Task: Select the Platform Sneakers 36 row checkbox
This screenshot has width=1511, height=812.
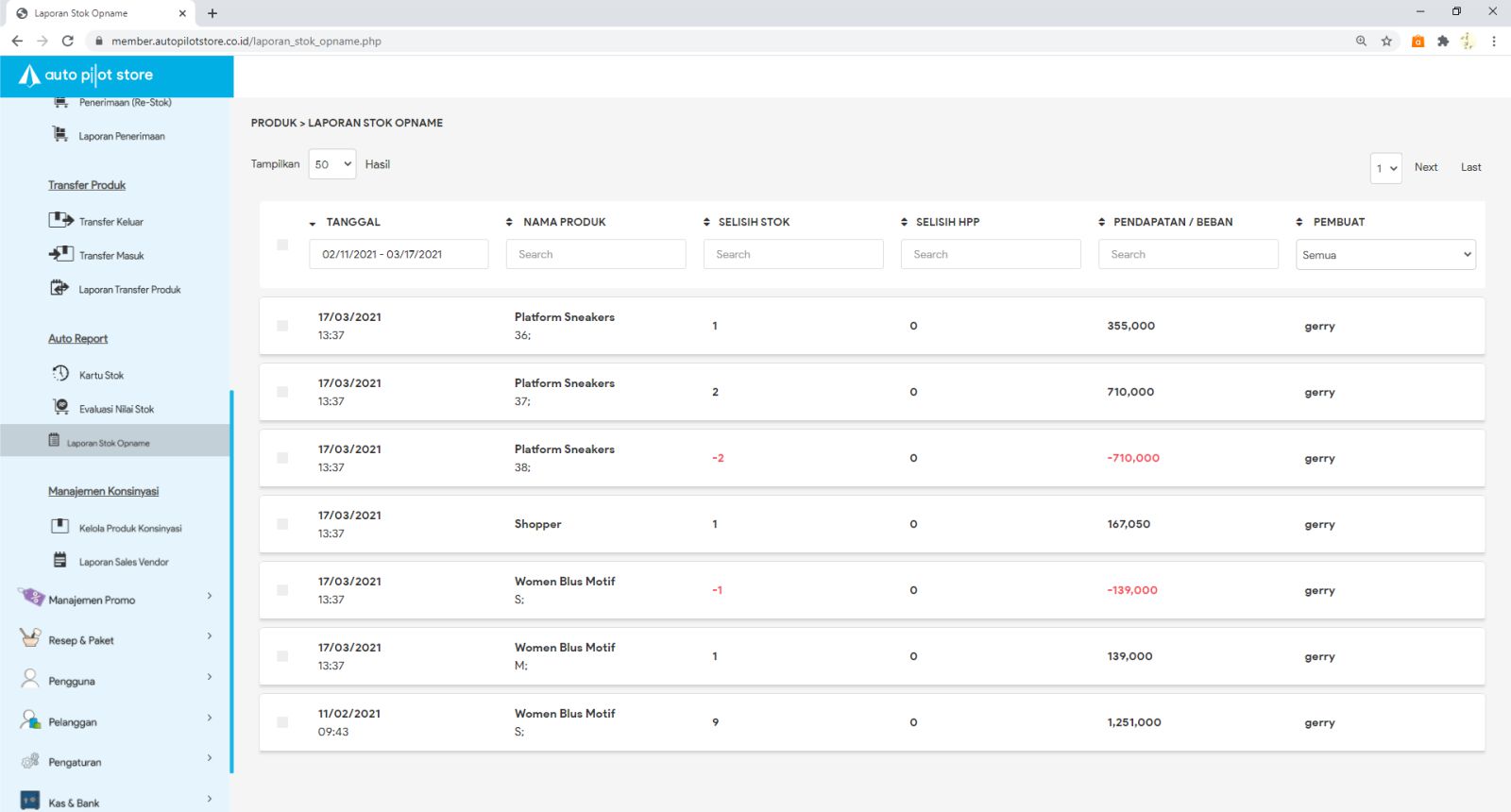Action: (282, 326)
